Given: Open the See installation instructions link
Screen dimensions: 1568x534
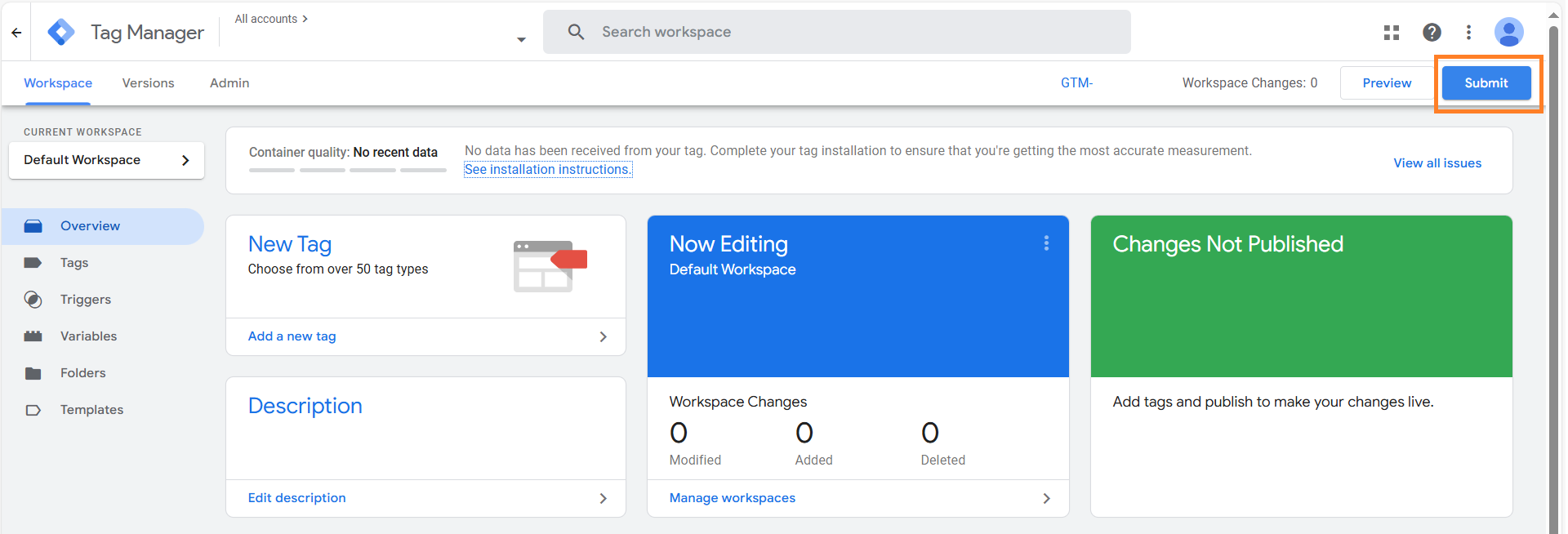Looking at the screenshot, I should (548, 170).
